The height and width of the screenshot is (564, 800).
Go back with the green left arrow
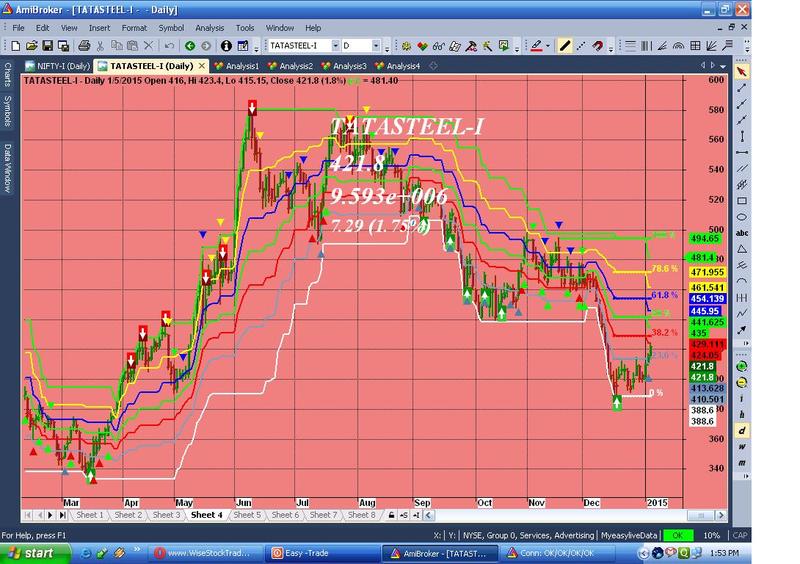(x=190, y=46)
